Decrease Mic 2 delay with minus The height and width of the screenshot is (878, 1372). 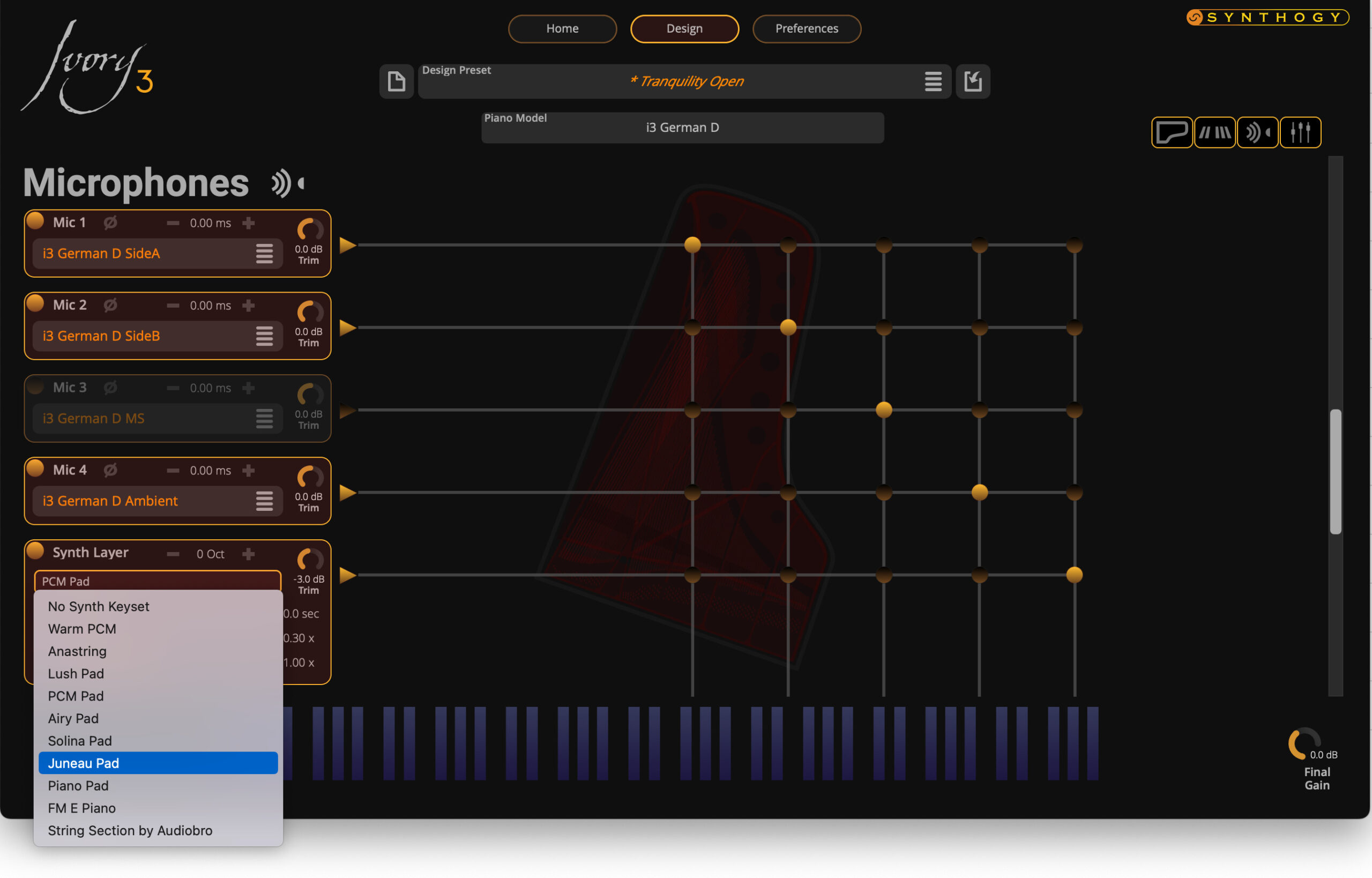tap(173, 306)
